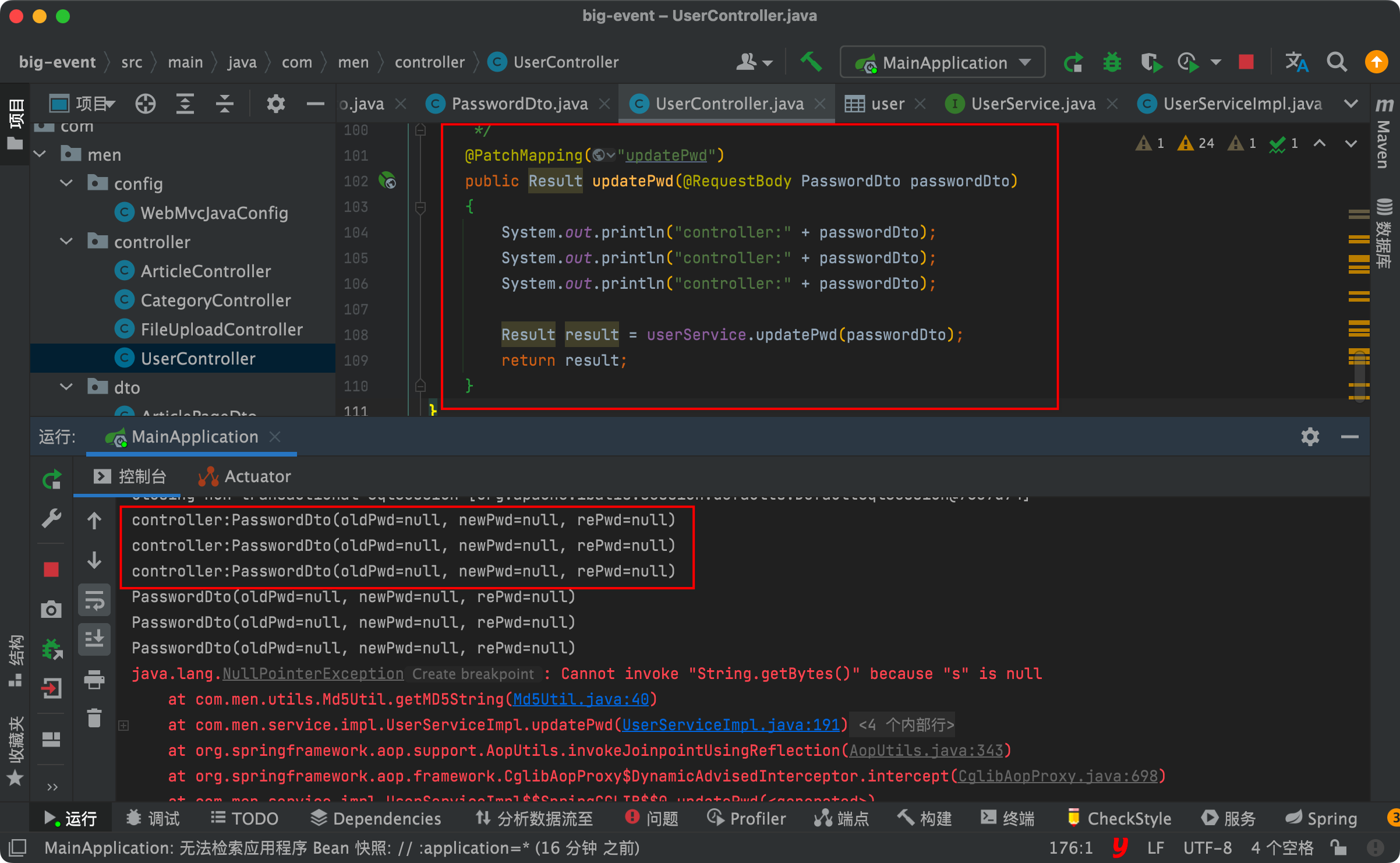Open the Md5Util.java:40 stack trace link
1400x863 pixels.
581,699
